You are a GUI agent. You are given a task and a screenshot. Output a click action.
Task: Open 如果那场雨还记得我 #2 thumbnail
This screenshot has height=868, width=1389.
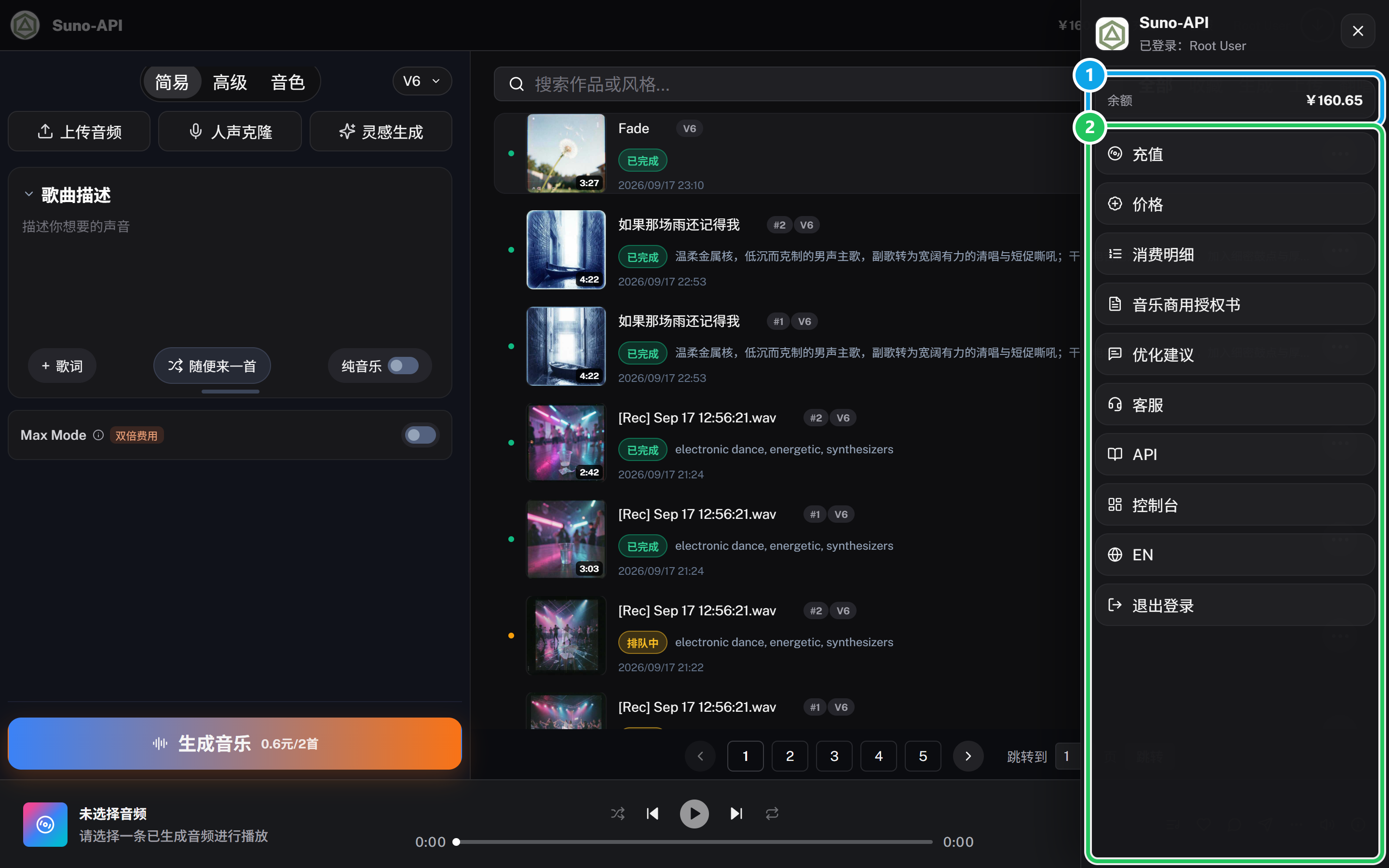tap(566, 249)
